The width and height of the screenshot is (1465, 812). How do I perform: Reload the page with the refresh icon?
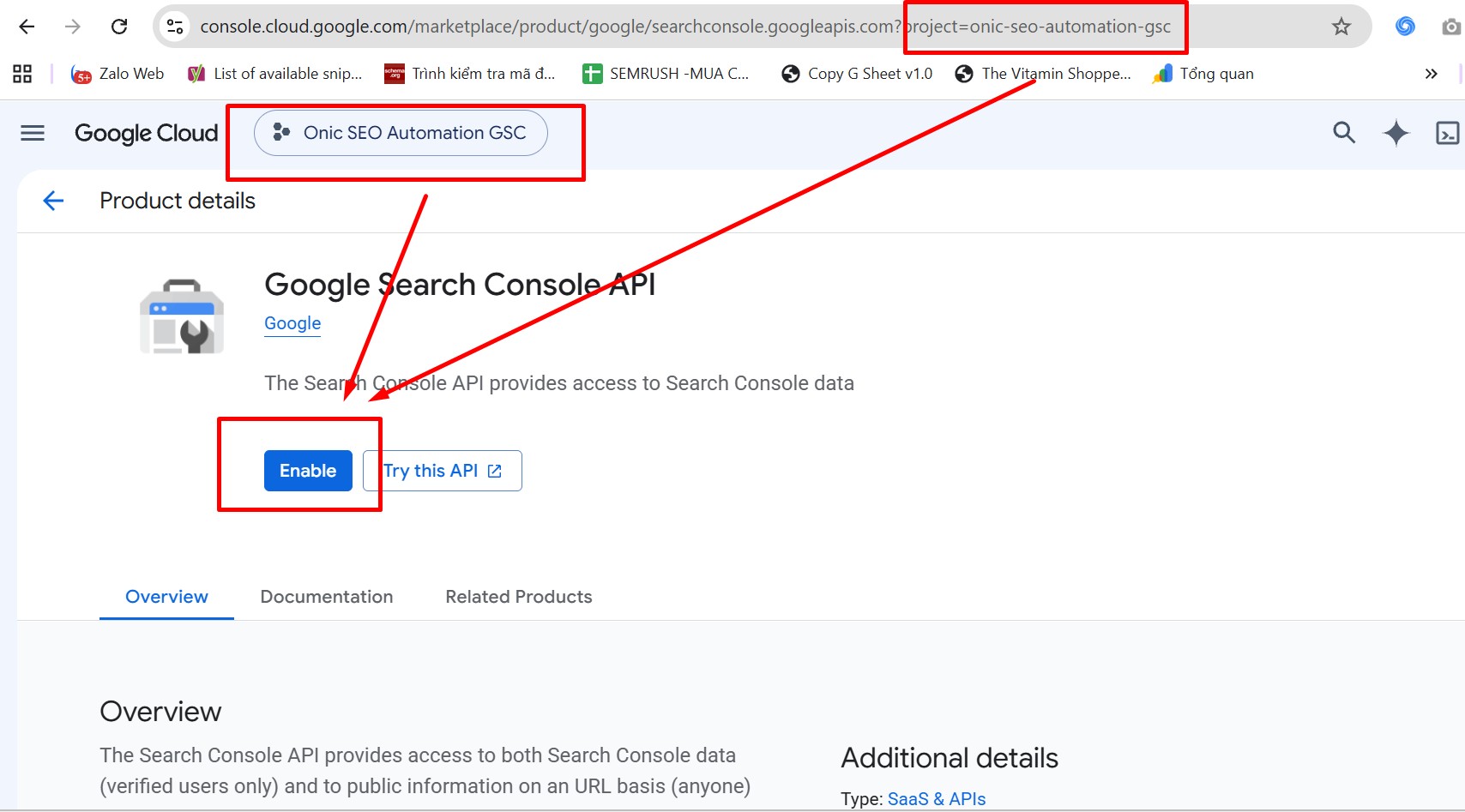pyautogui.click(x=119, y=27)
